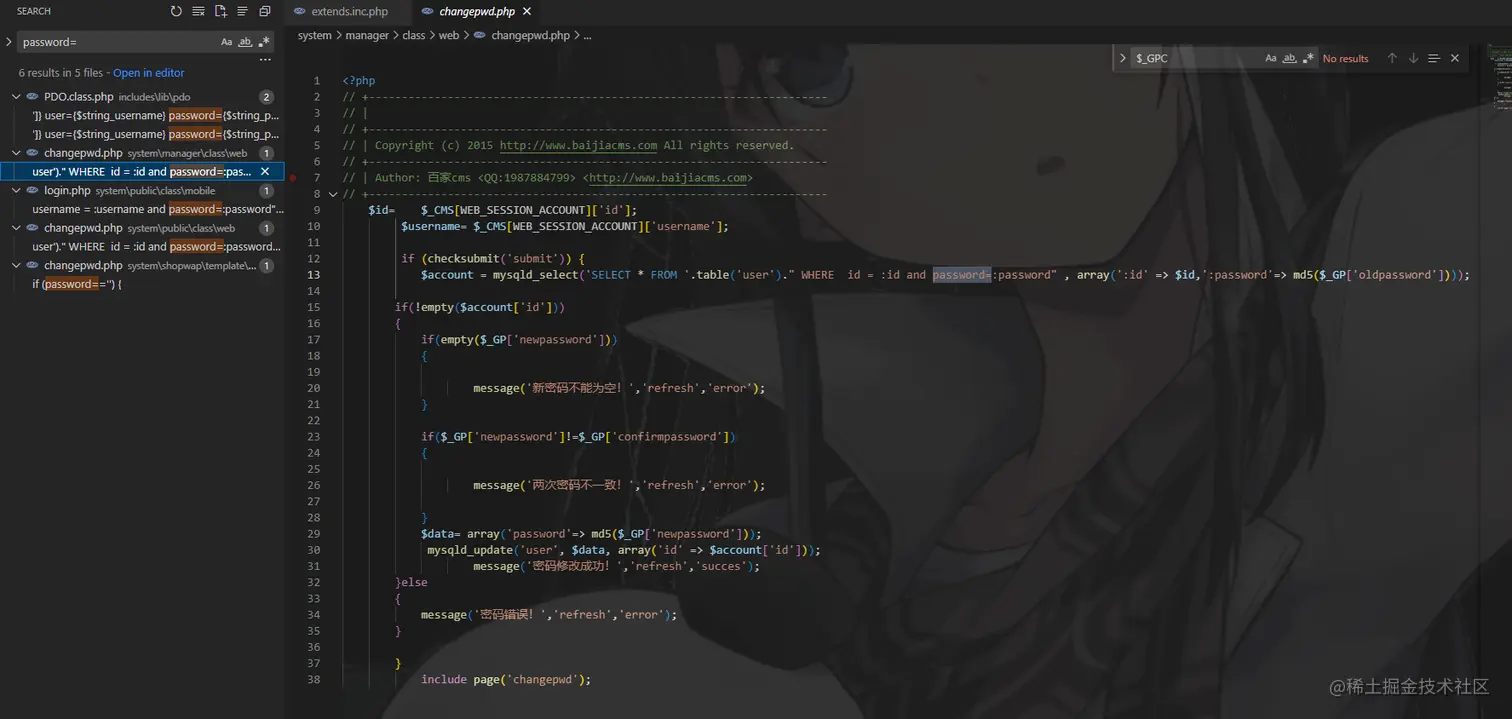The width and height of the screenshot is (1512, 719).
Task: Open search results in editor link
Action: tap(149, 73)
